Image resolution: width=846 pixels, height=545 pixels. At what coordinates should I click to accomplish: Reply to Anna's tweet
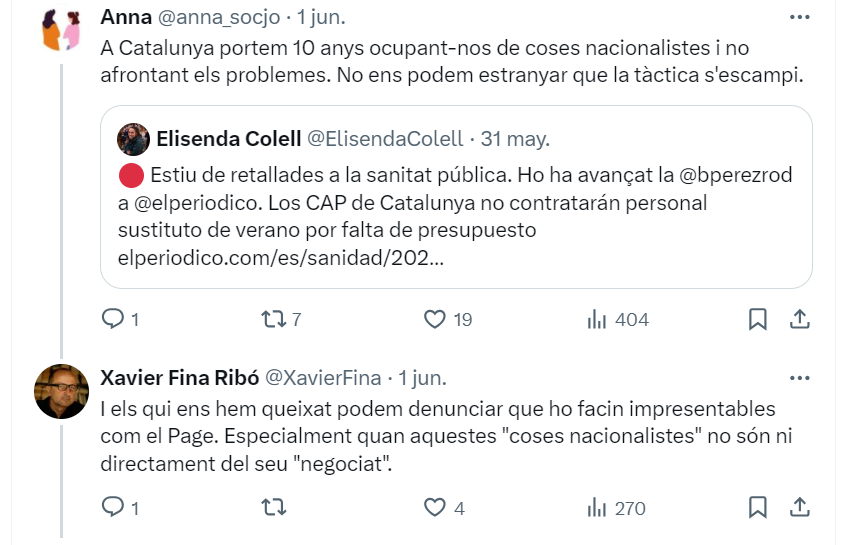click(113, 320)
